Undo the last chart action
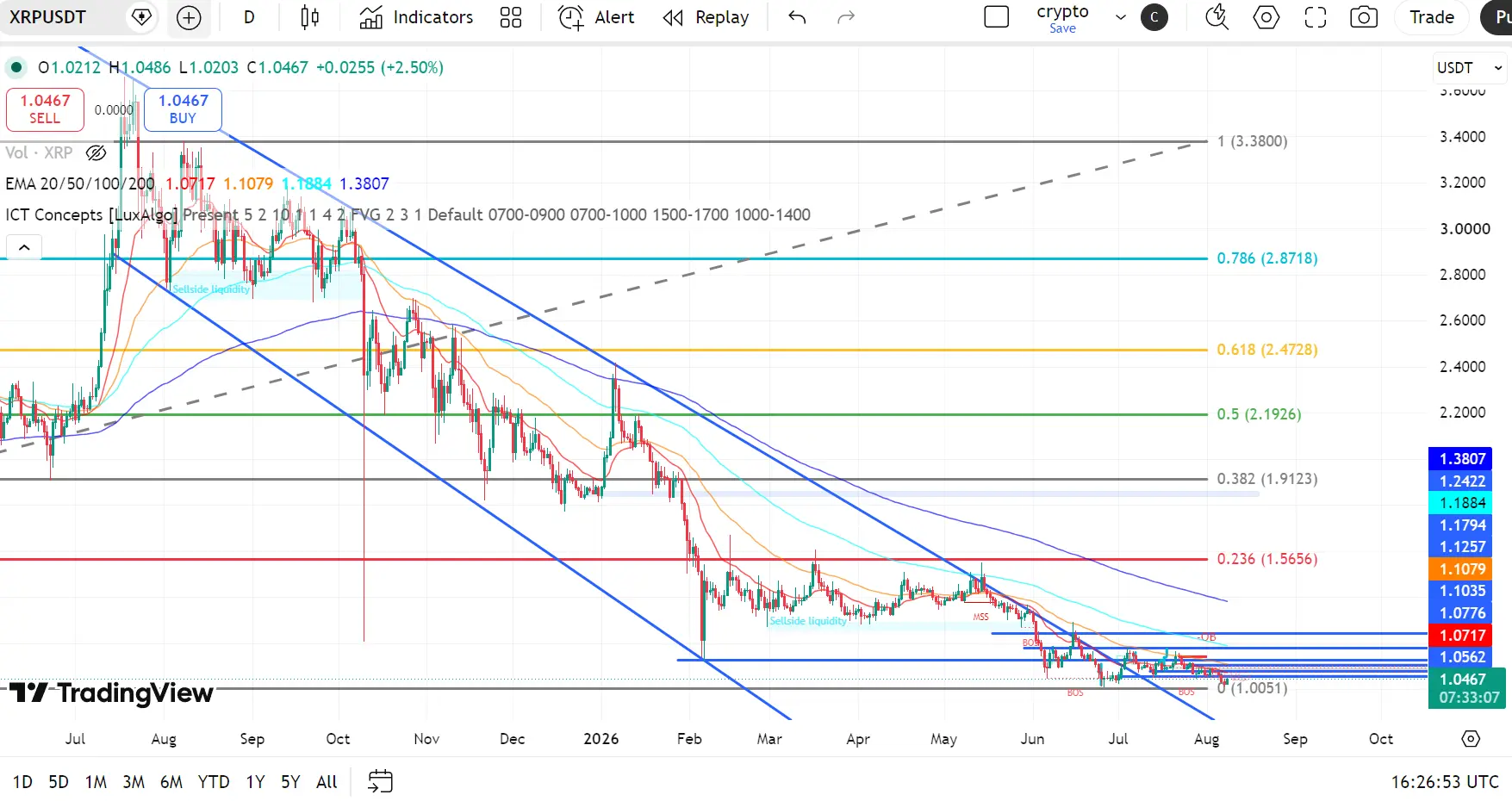The height and width of the screenshot is (801, 1512). (797, 17)
